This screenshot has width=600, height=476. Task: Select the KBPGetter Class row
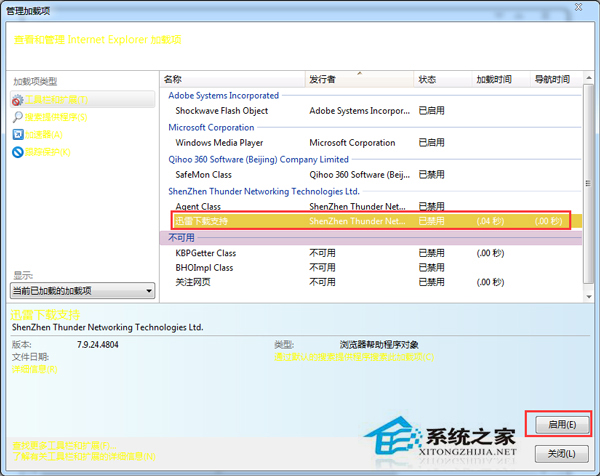205,253
